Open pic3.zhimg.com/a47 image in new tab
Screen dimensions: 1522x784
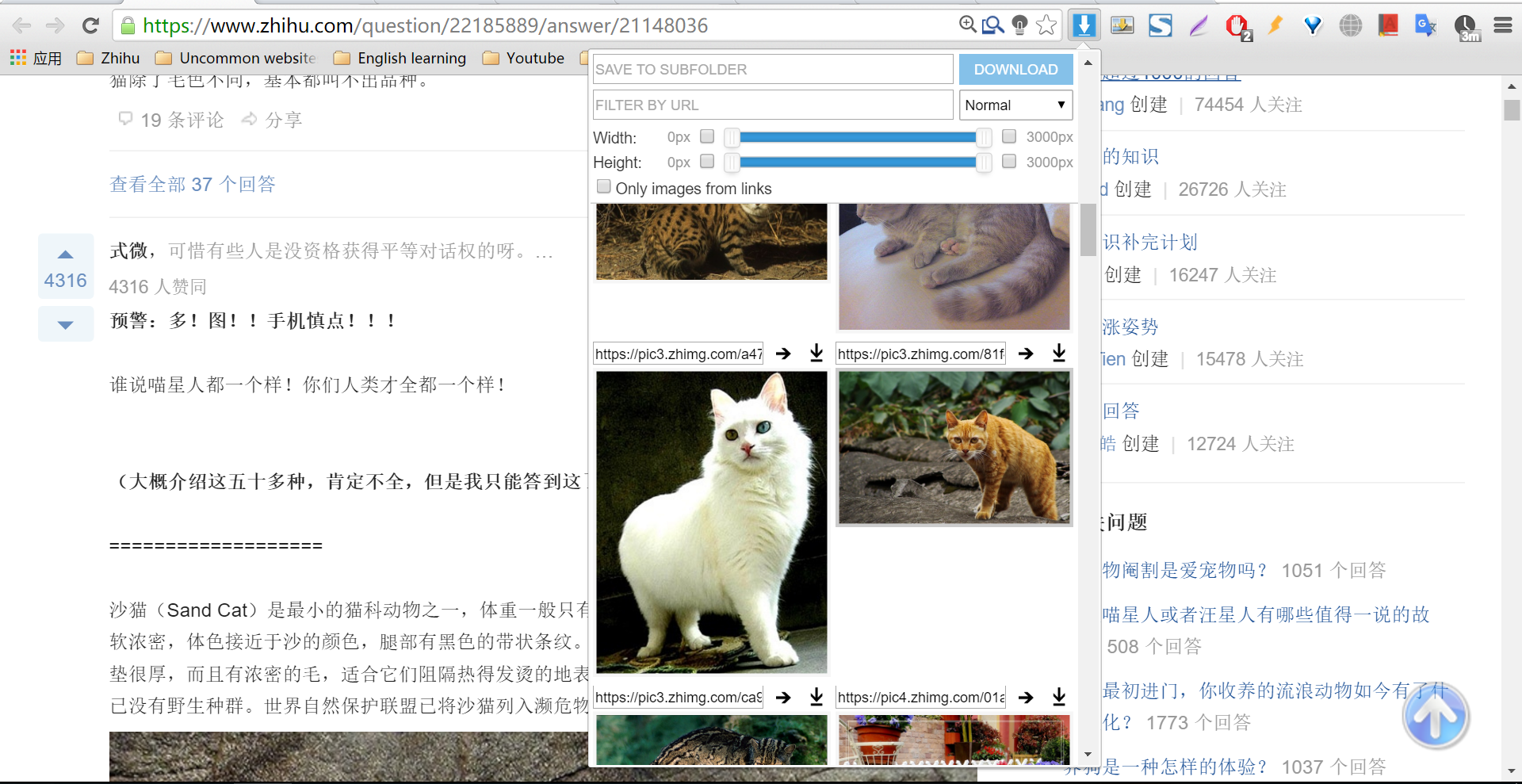point(783,354)
